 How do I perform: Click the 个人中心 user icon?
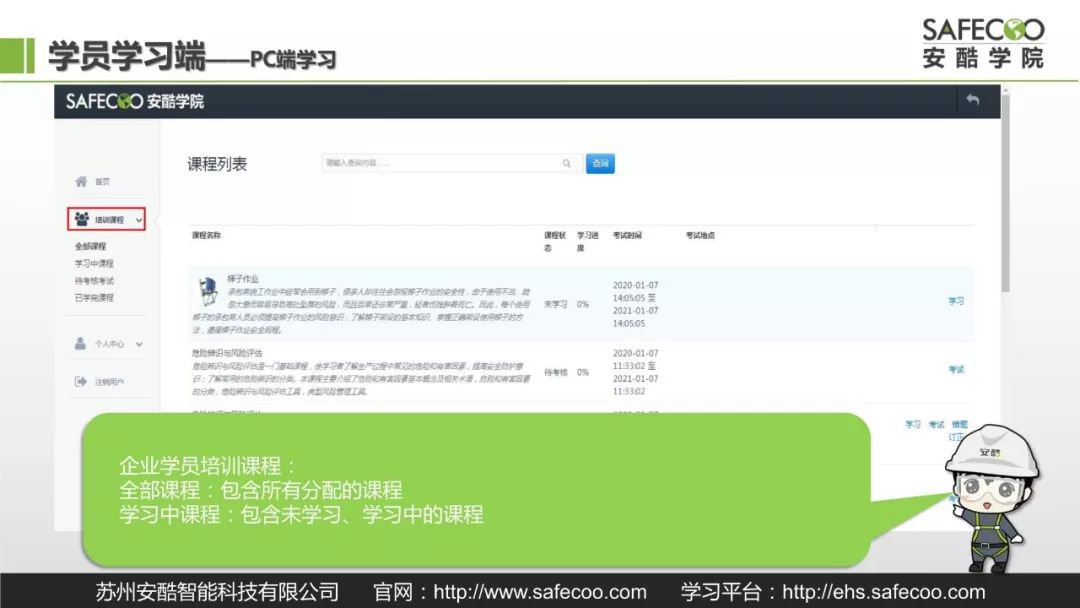[81, 343]
